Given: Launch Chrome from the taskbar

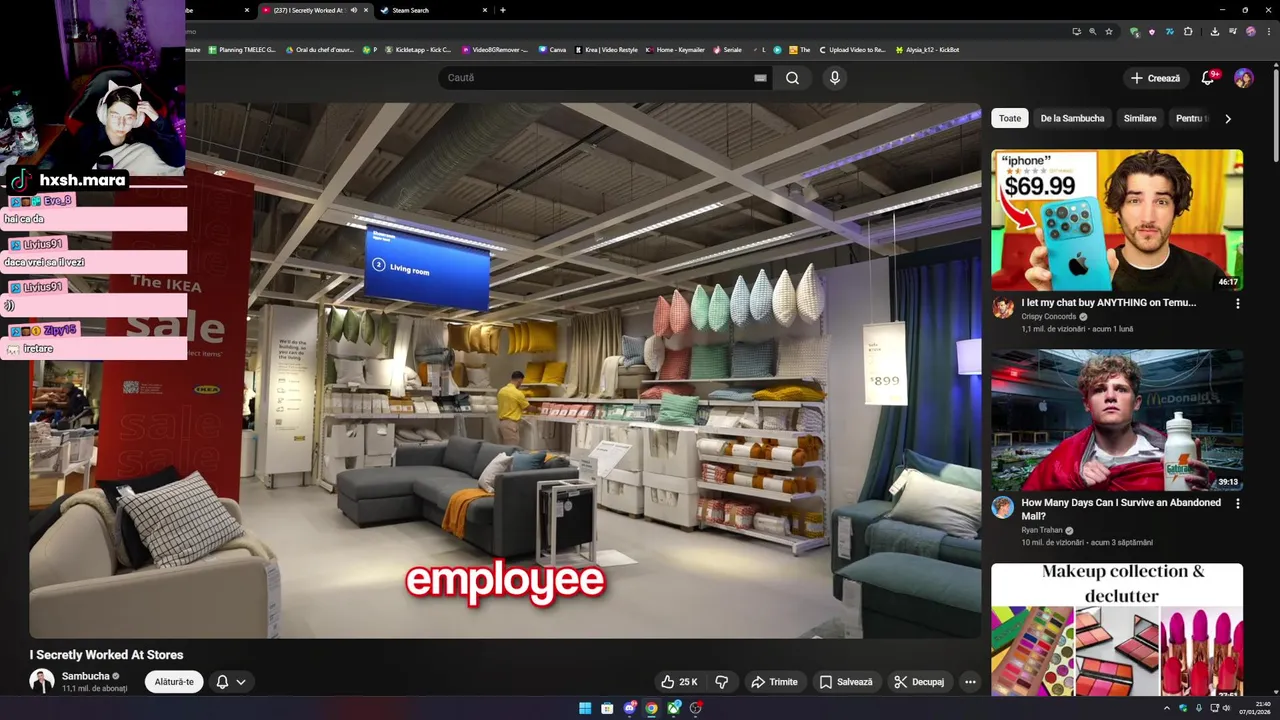Looking at the screenshot, I should pos(652,708).
